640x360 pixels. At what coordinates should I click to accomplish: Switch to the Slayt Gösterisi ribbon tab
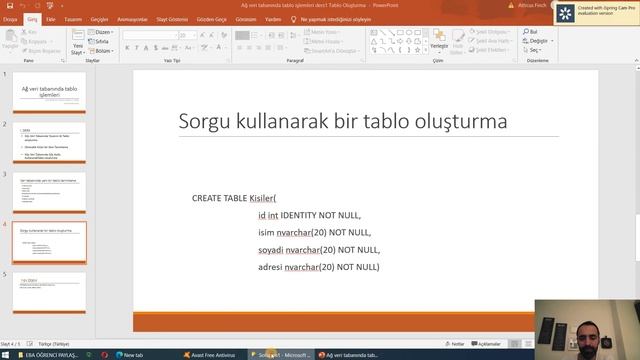[x=172, y=19]
